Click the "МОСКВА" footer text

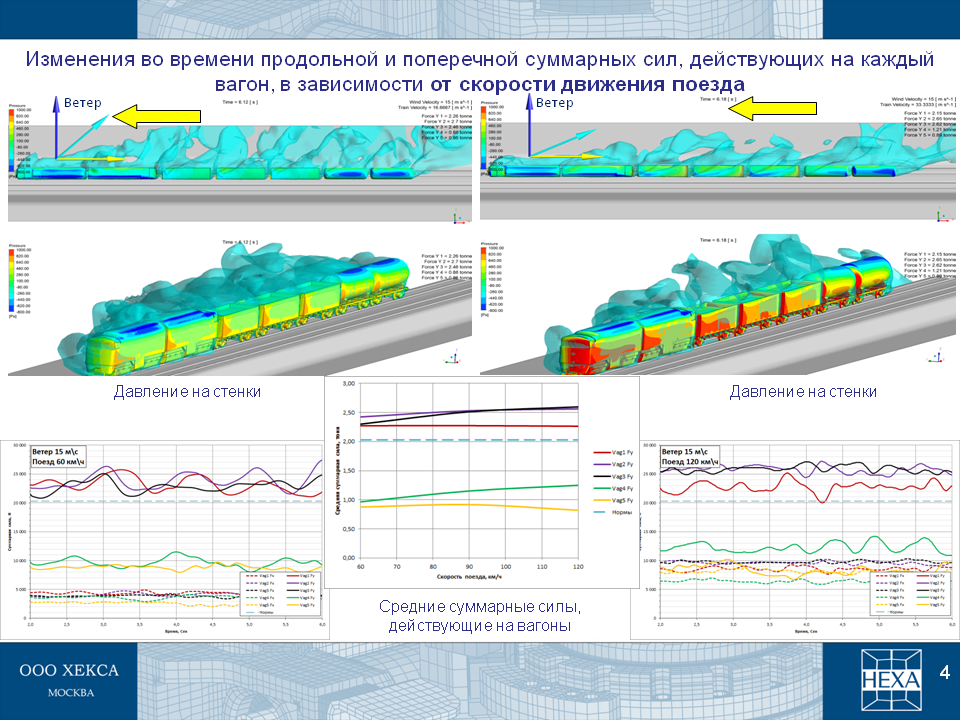tap(71, 693)
